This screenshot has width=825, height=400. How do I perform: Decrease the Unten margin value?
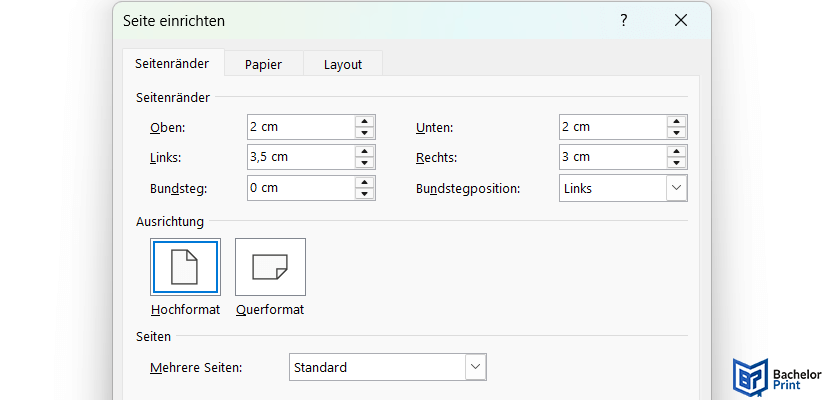(x=676, y=133)
